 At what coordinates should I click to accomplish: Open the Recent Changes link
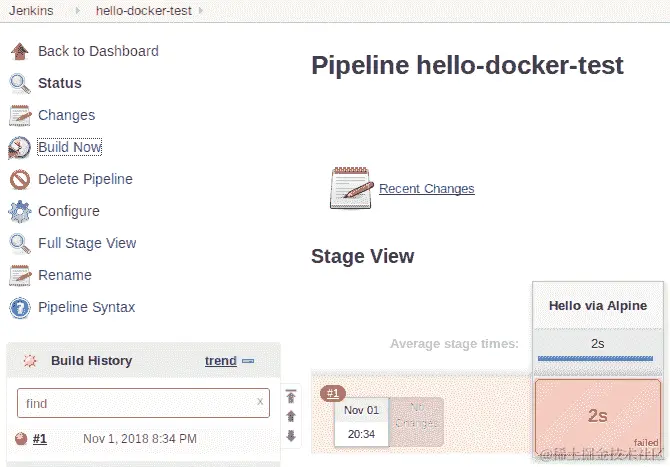pyautogui.click(x=426, y=188)
